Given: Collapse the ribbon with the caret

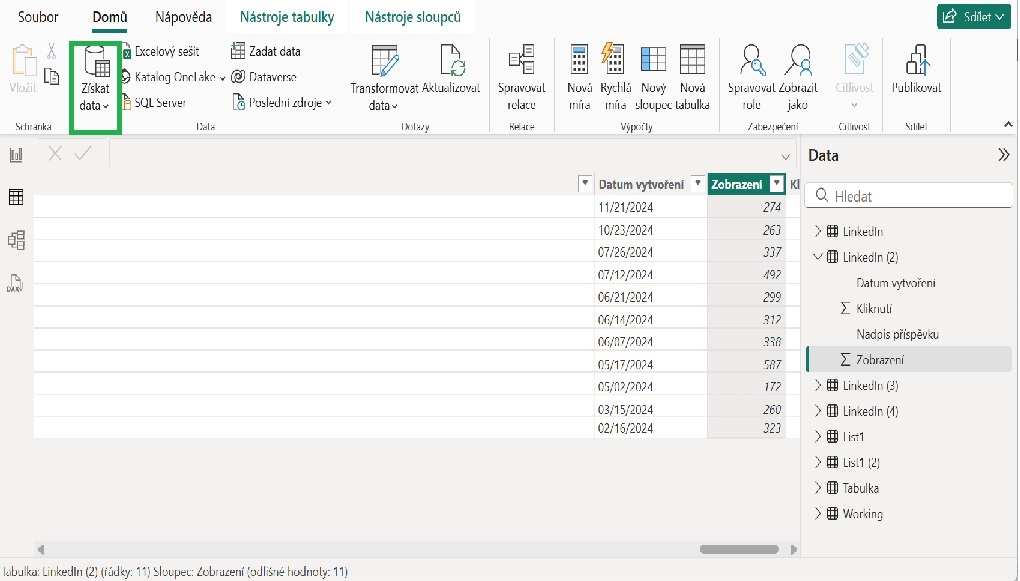Looking at the screenshot, I should point(1008,124).
